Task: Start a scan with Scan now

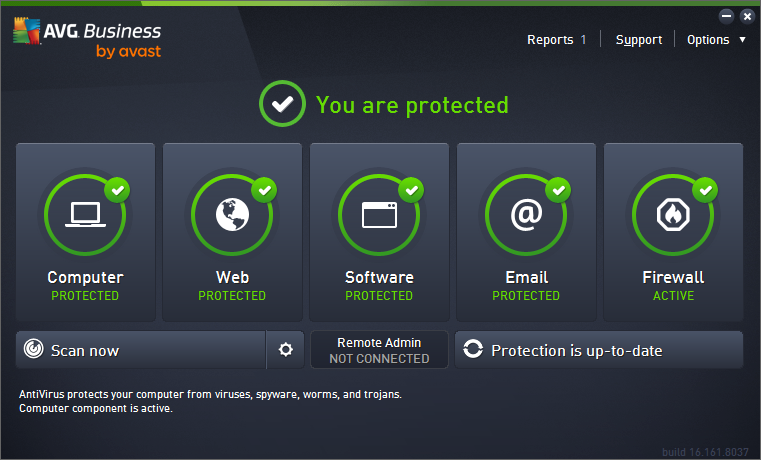Action: coord(140,350)
